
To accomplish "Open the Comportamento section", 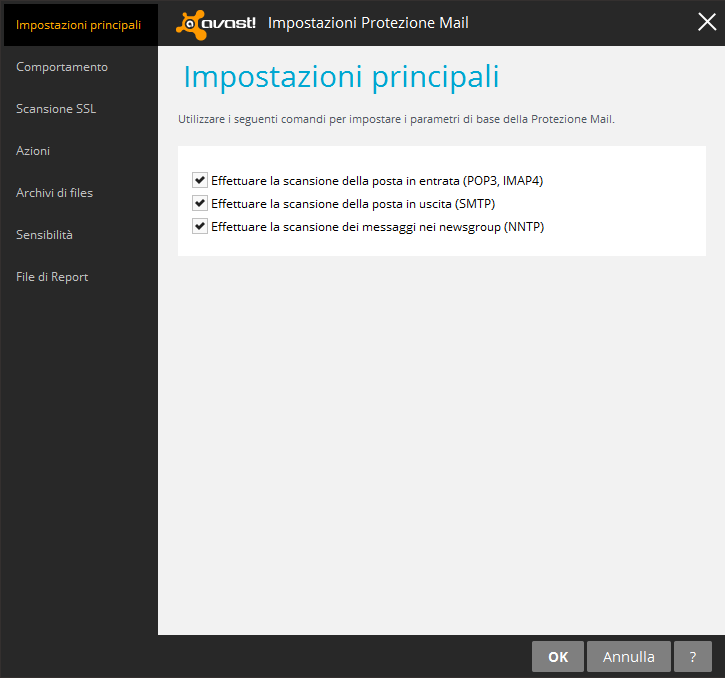I will (x=62, y=67).
